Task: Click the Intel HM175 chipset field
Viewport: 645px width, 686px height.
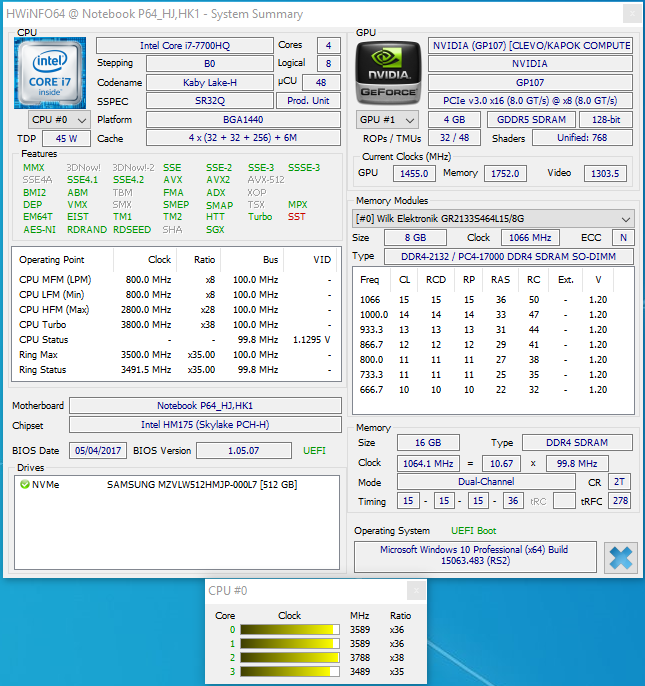Action: point(205,425)
